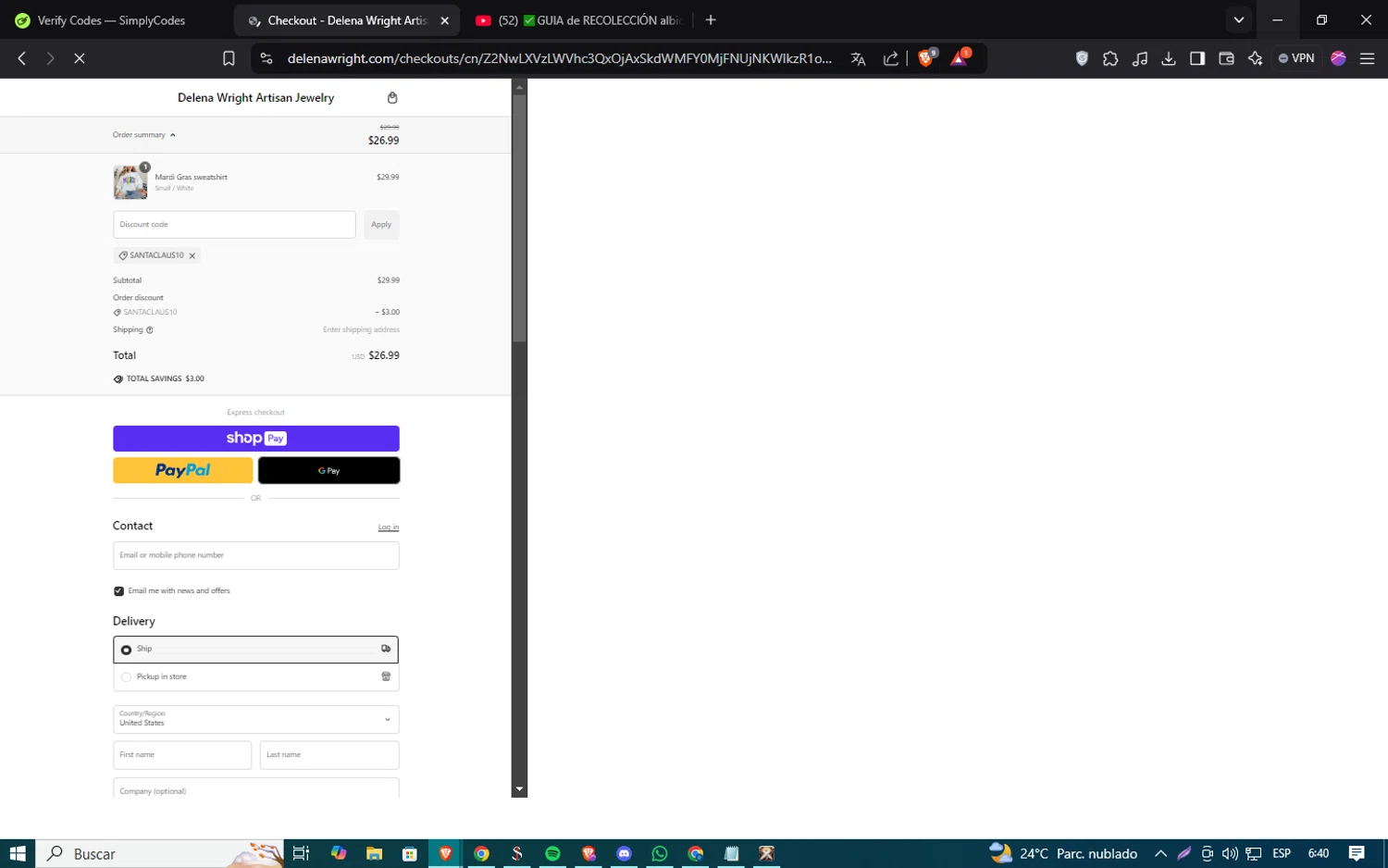The image size is (1388, 868).
Task: Click the Company (optional) field
Action: point(256,788)
